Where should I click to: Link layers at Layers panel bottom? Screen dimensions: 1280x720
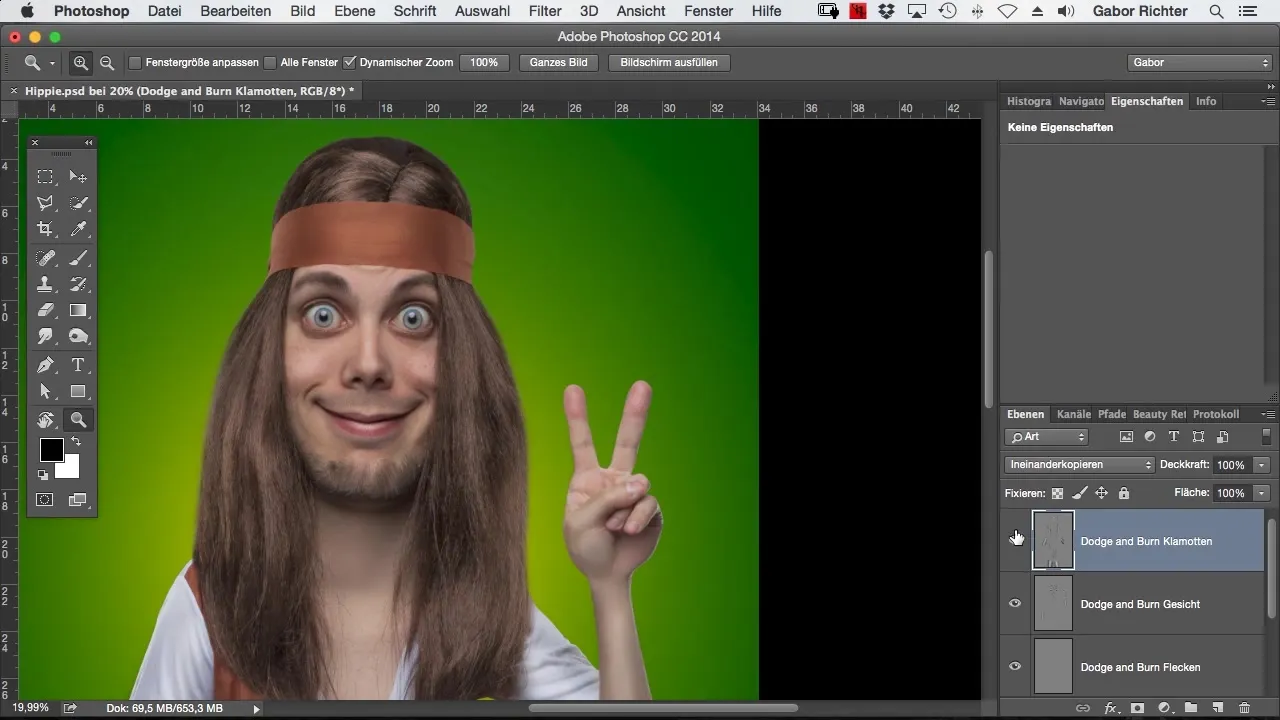tap(1083, 708)
